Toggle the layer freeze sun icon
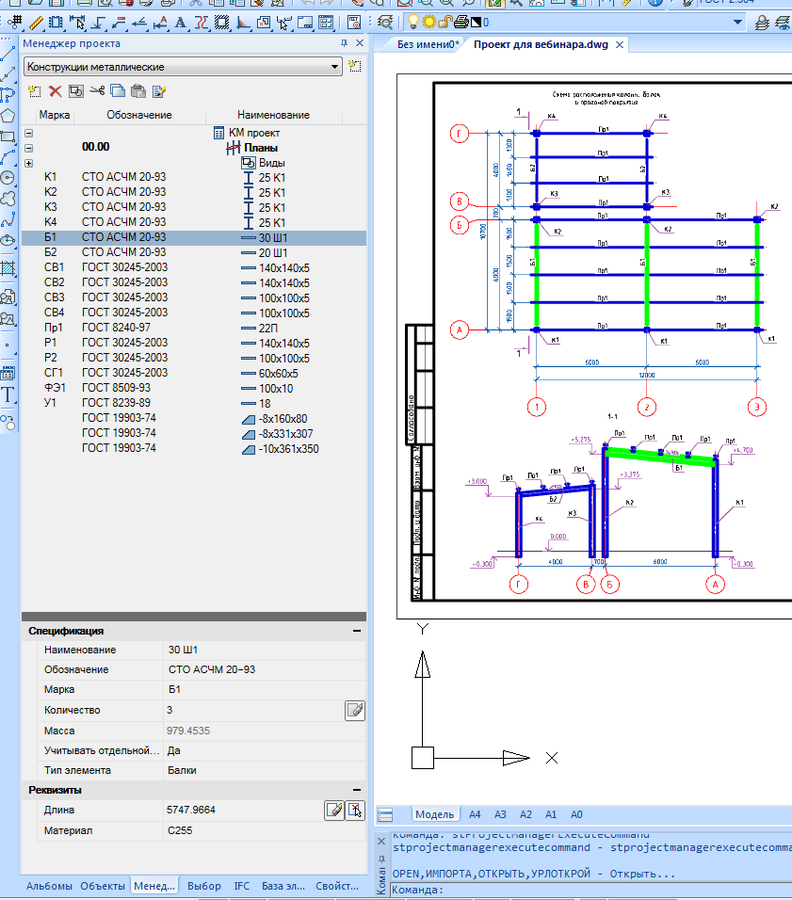 coord(428,22)
